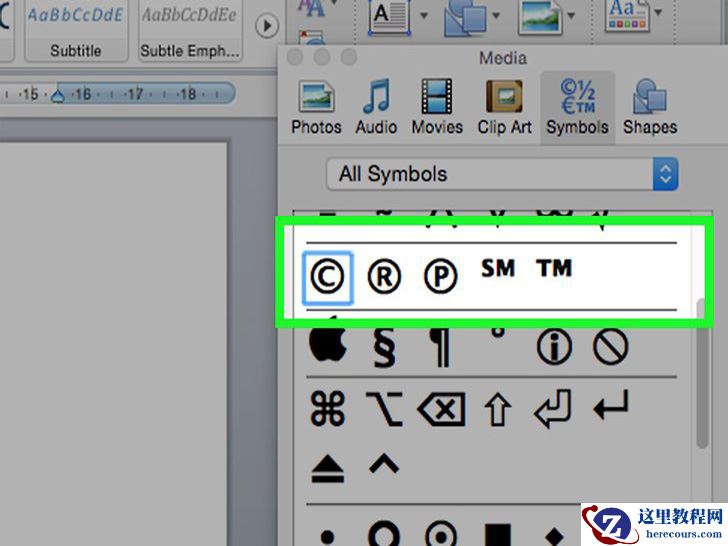Select the Symbols tab
This screenshot has height=546, width=728.
click(577, 107)
